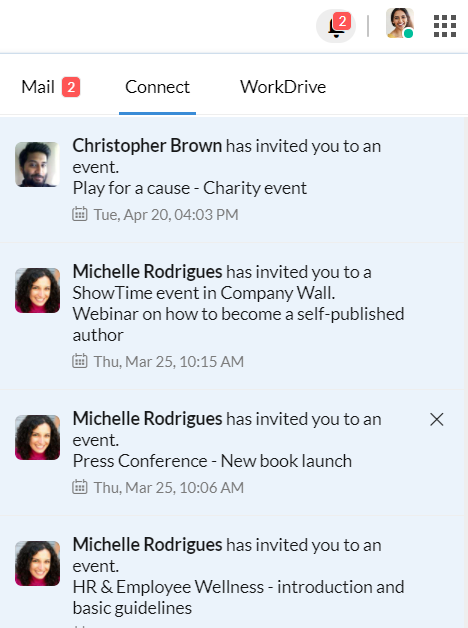Open the notification bell

pos(336,26)
